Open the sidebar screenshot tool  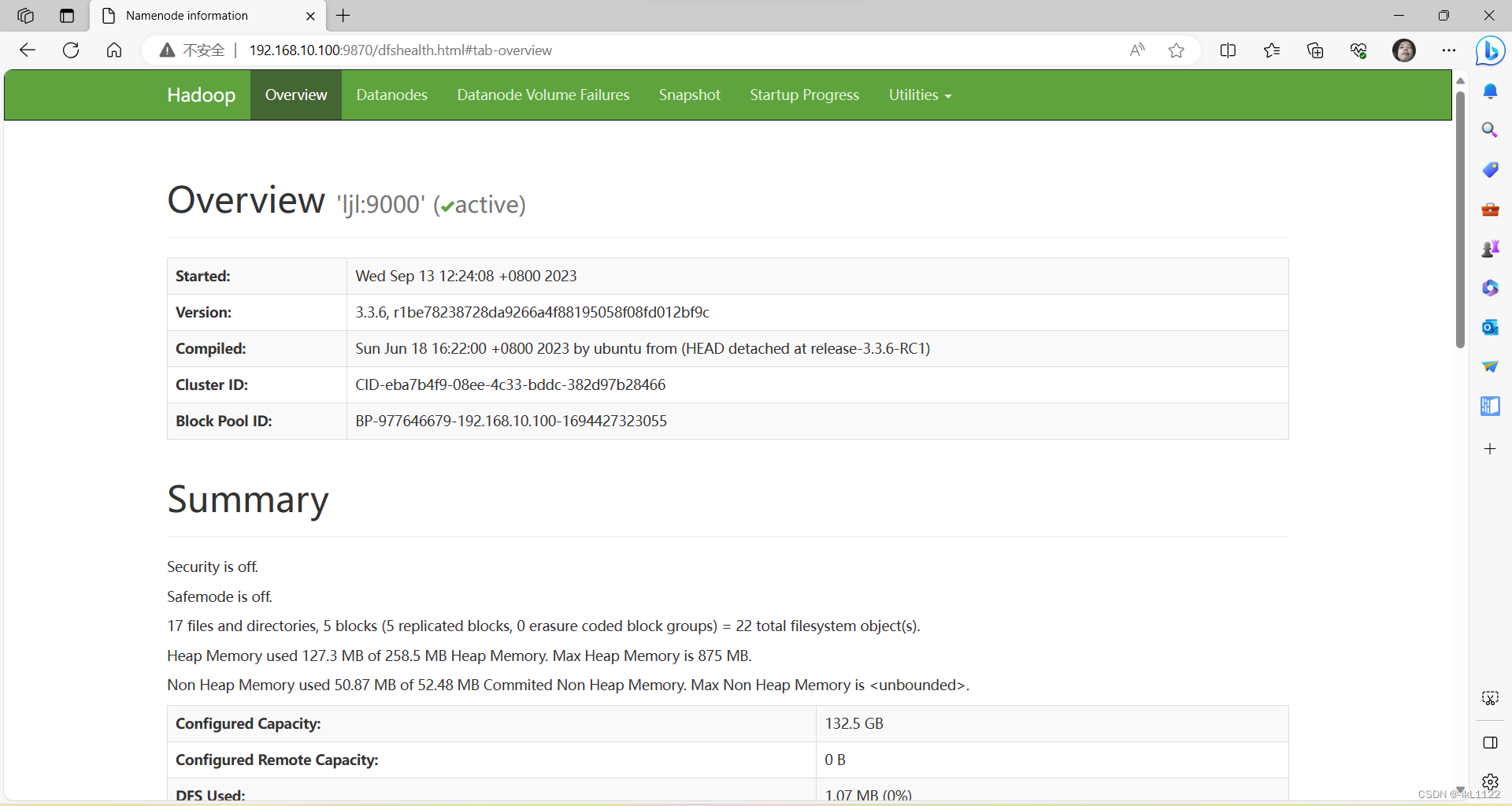coord(1490,698)
